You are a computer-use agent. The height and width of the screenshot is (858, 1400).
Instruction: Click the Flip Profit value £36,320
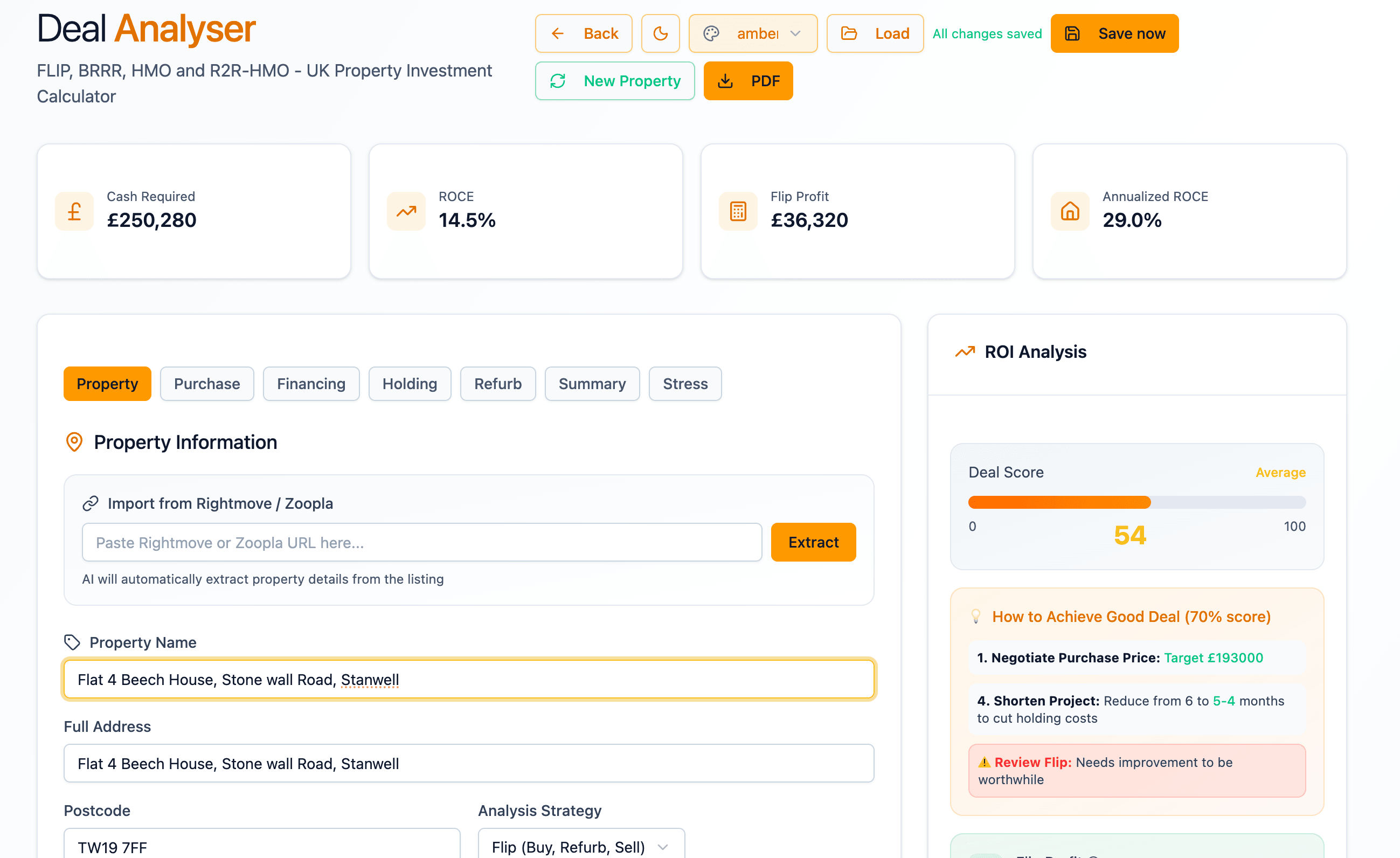(x=809, y=220)
